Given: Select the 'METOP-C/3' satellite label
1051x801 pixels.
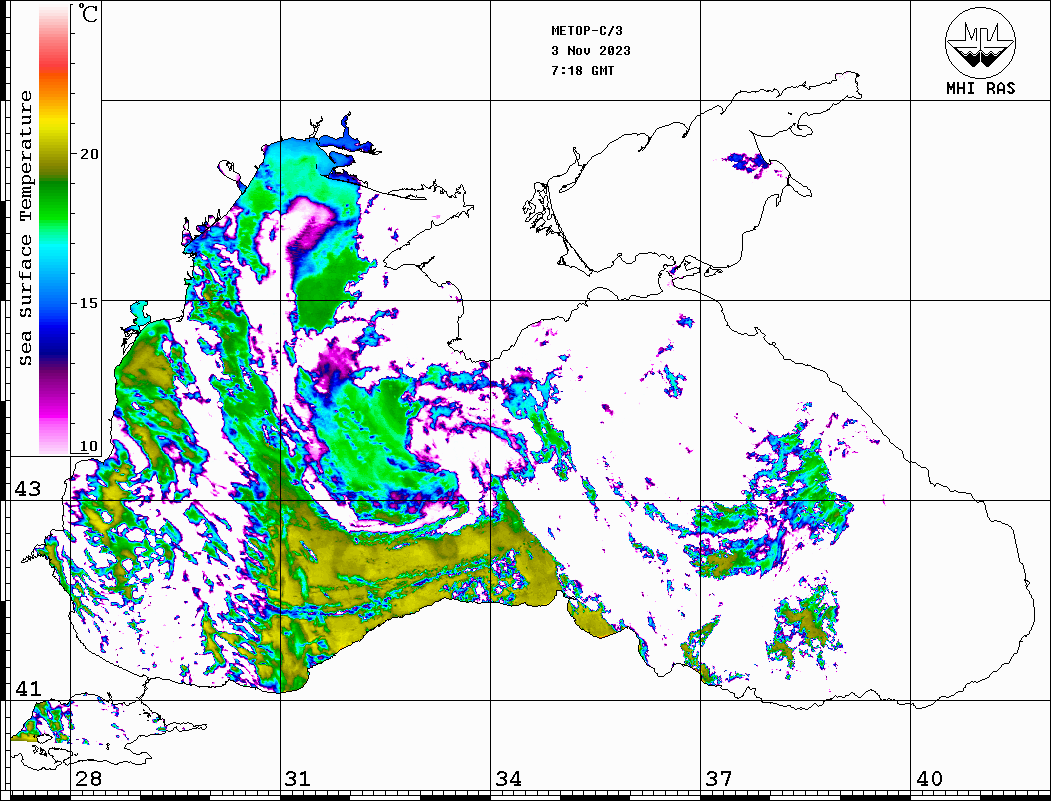Looking at the screenshot, I should point(586,31).
